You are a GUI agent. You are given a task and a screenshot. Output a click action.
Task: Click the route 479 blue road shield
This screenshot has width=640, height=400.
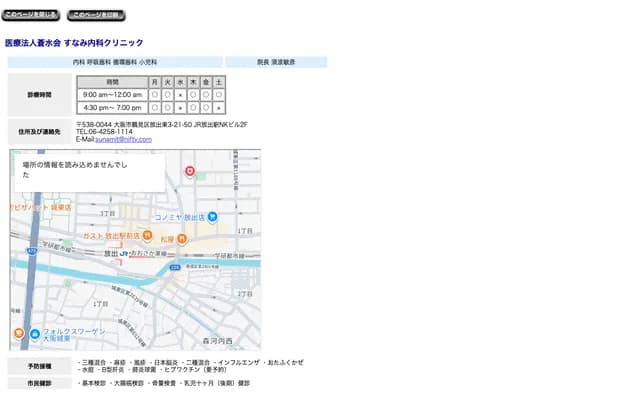click(x=32, y=251)
